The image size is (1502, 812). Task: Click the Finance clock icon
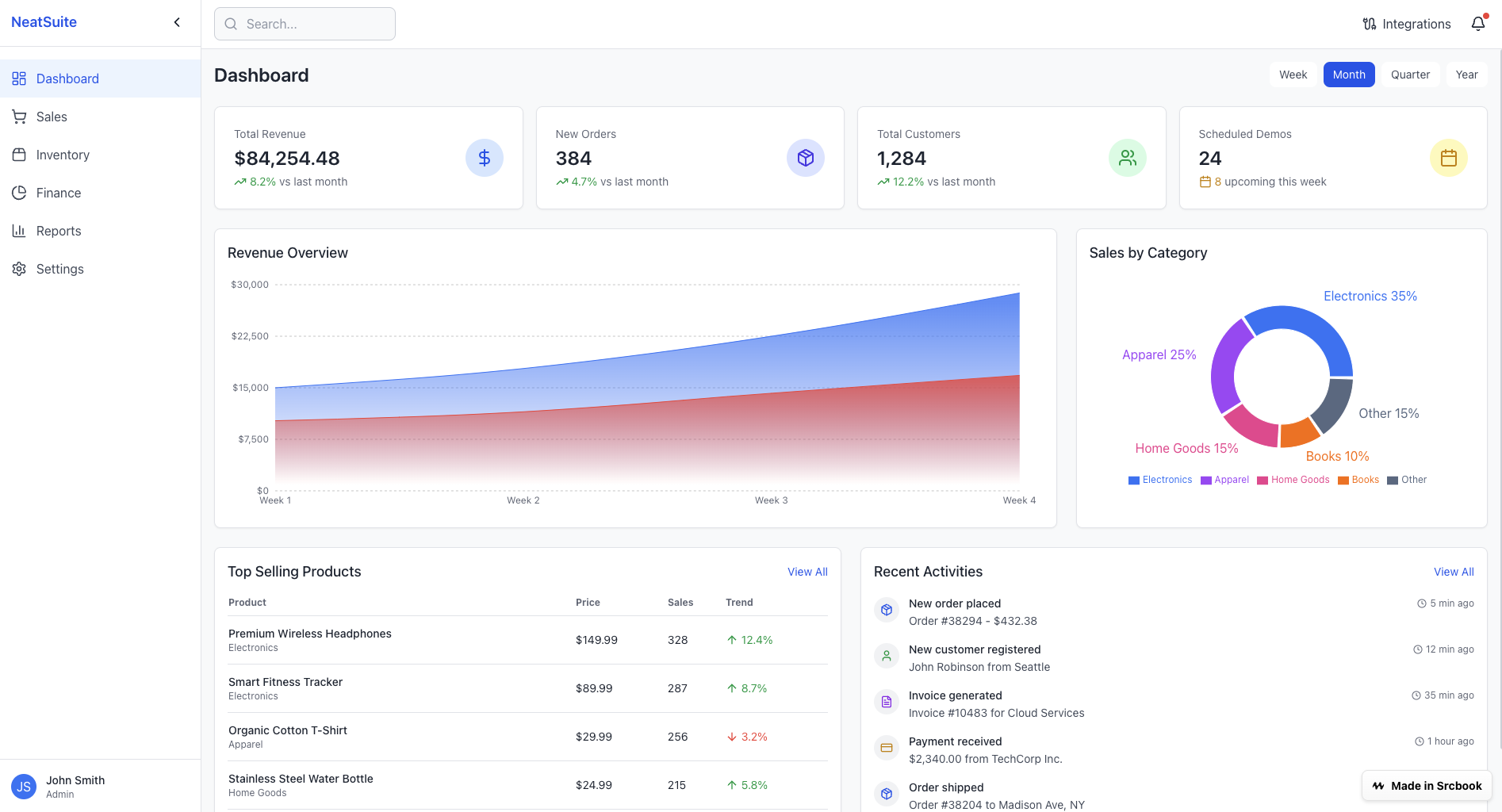19,193
